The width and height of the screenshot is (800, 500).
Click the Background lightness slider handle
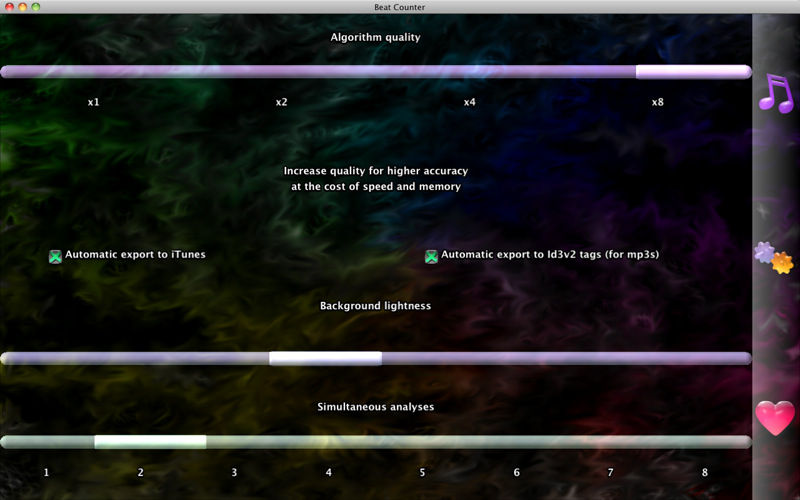click(326, 358)
